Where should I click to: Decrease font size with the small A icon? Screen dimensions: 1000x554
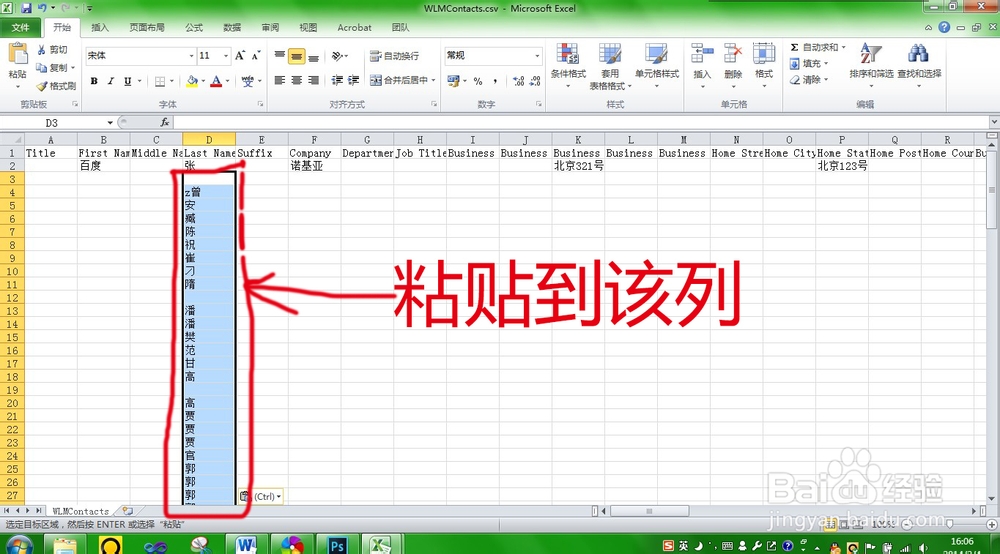coord(256,55)
